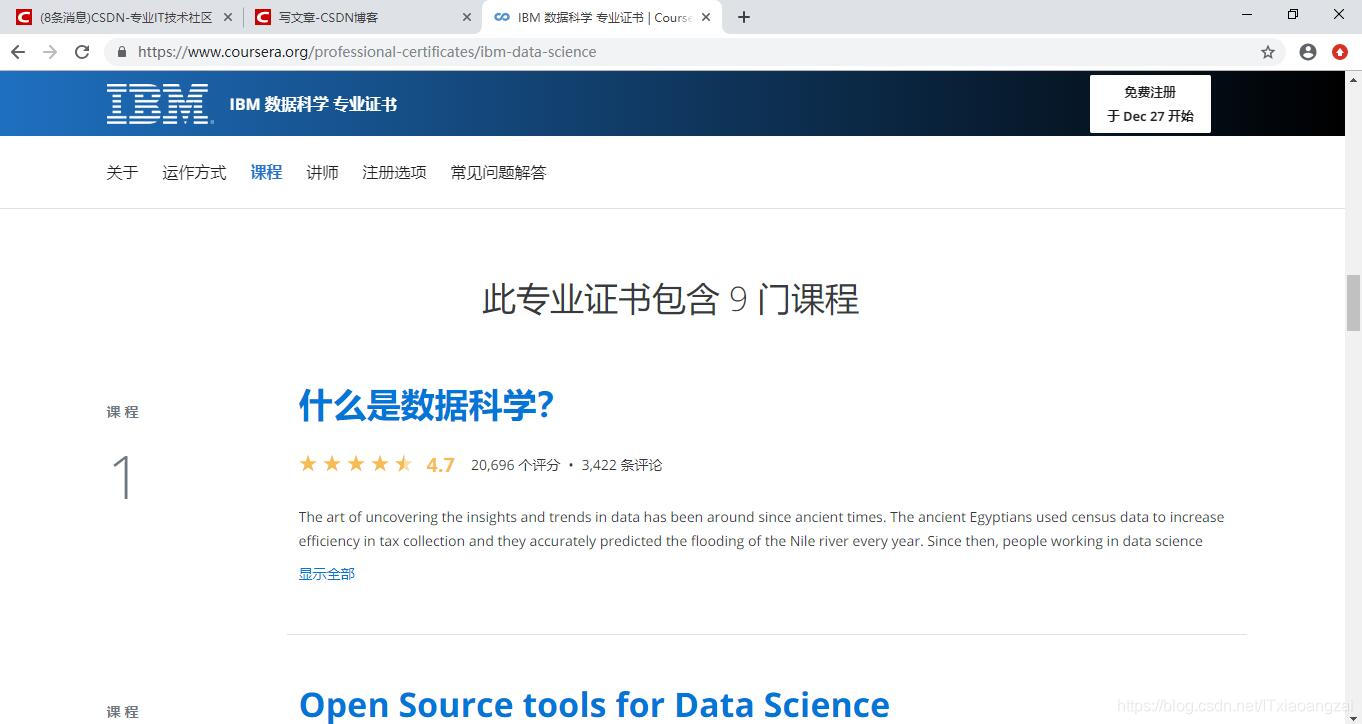
Task: Switch to 写文章-CSDN博客 browser tab
Action: pyautogui.click(x=362, y=17)
